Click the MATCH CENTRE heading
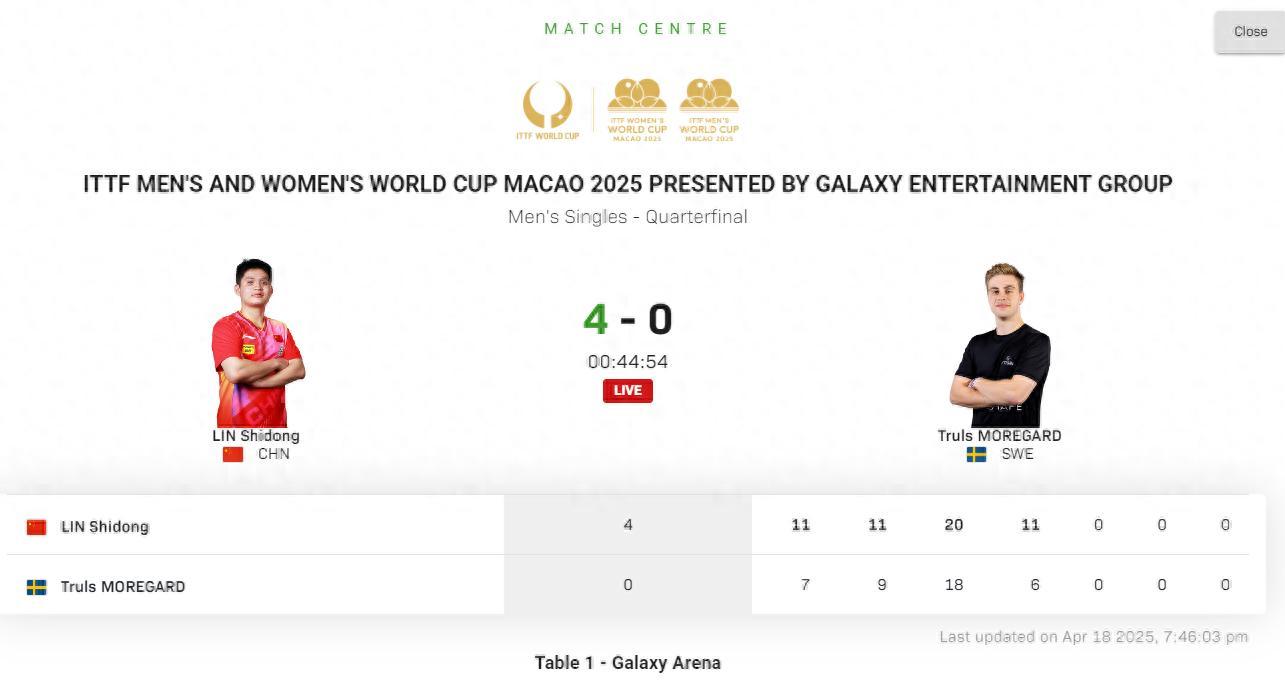Viewport: 1285px width, 691px height. tap(637, 29)
